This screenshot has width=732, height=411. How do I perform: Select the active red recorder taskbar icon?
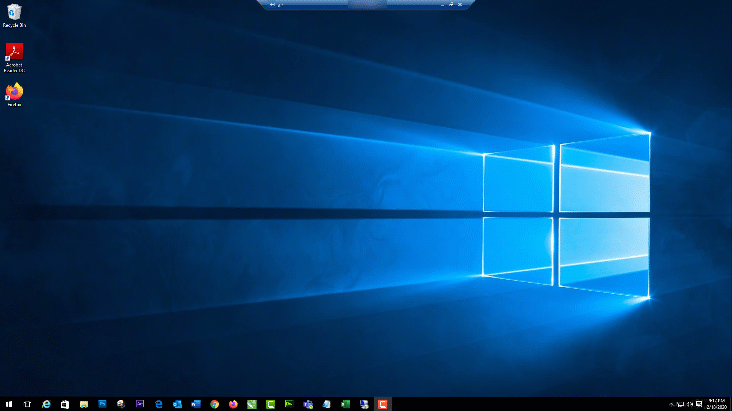[x=382, y=404]
